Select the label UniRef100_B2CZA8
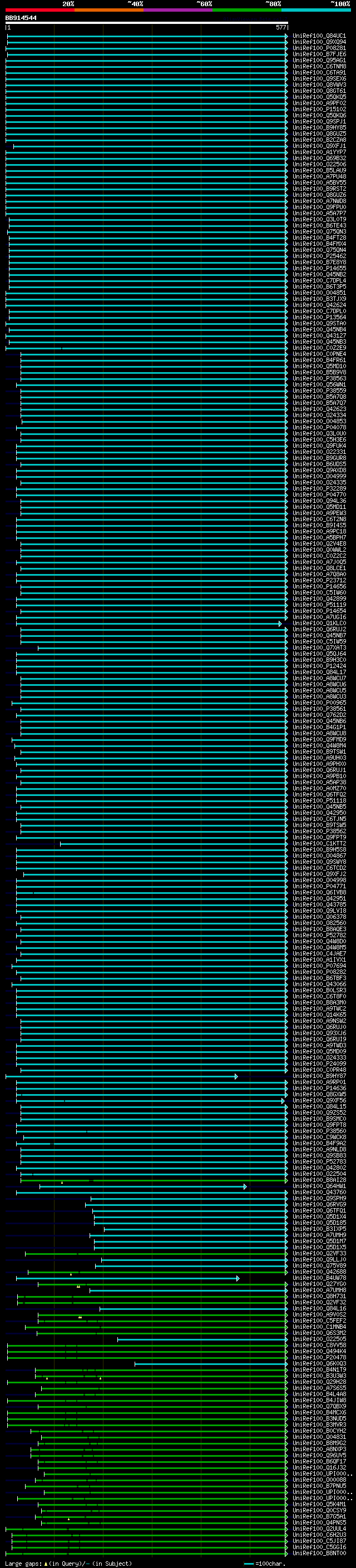The height and width of the screenshot is (1568, 356). (319, 140)
